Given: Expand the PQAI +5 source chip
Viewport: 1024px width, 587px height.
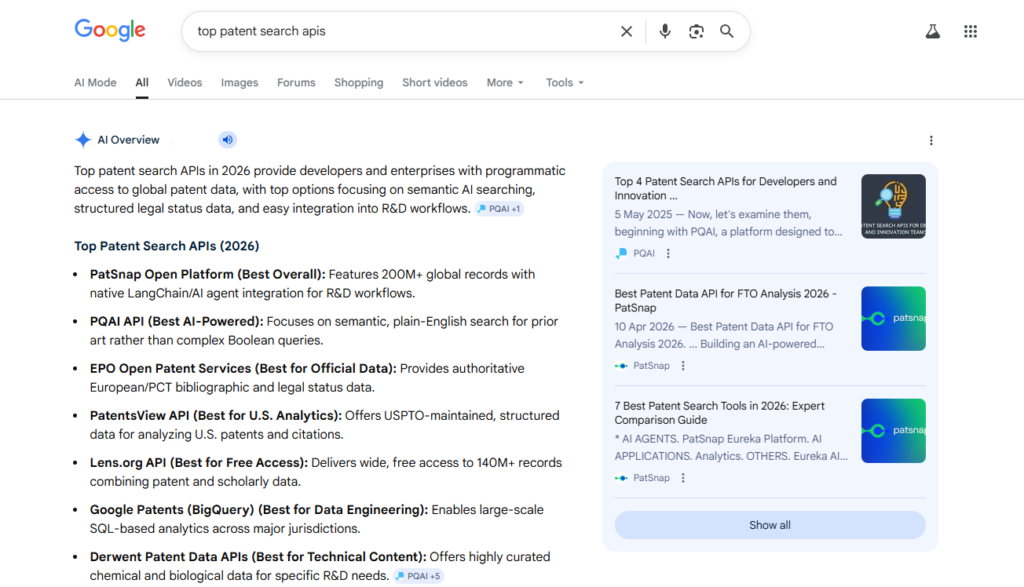Looking at the screenshot, I should point(418,576).
